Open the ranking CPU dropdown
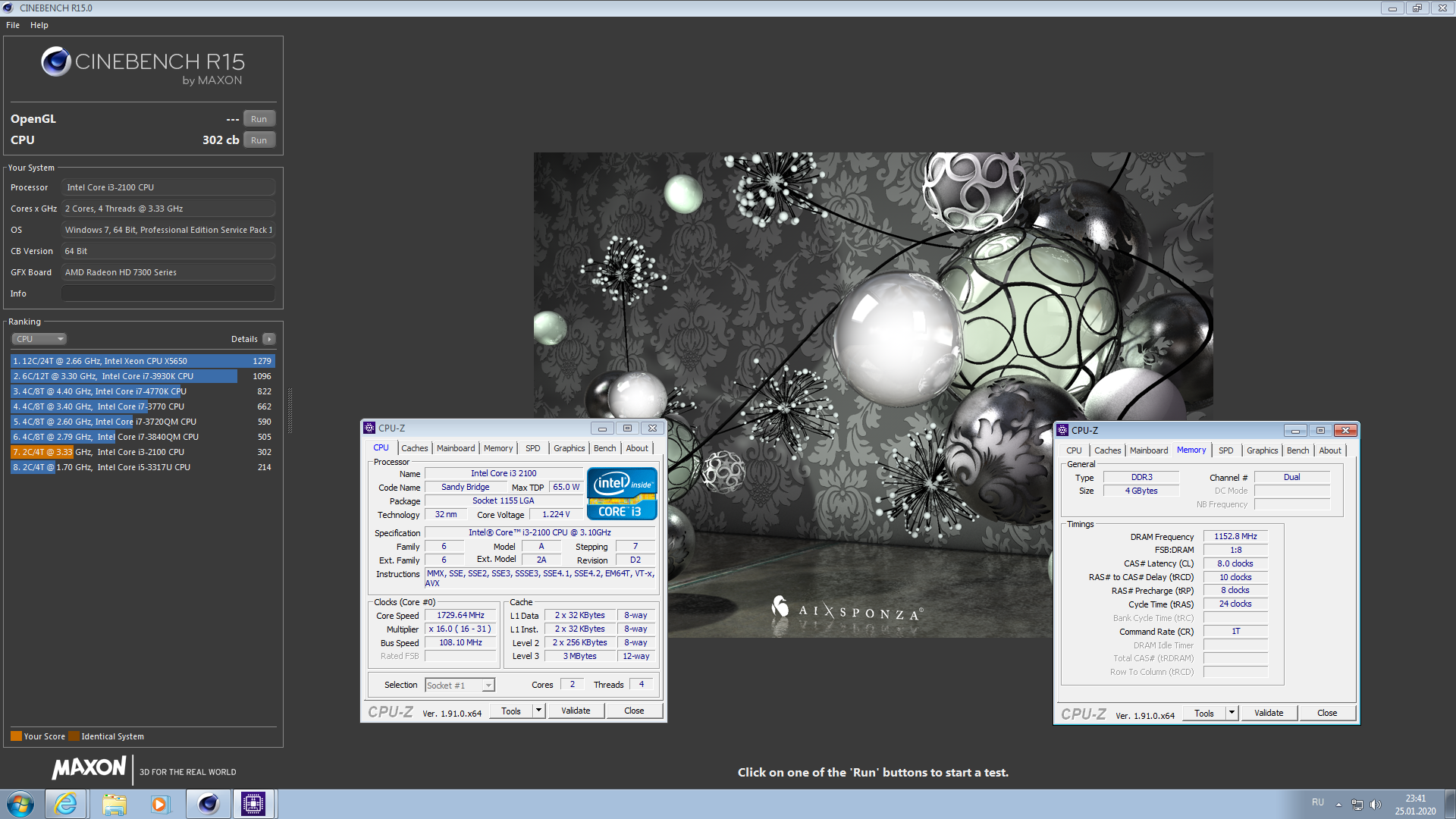The image size is (1456, 819). (39, 339)
